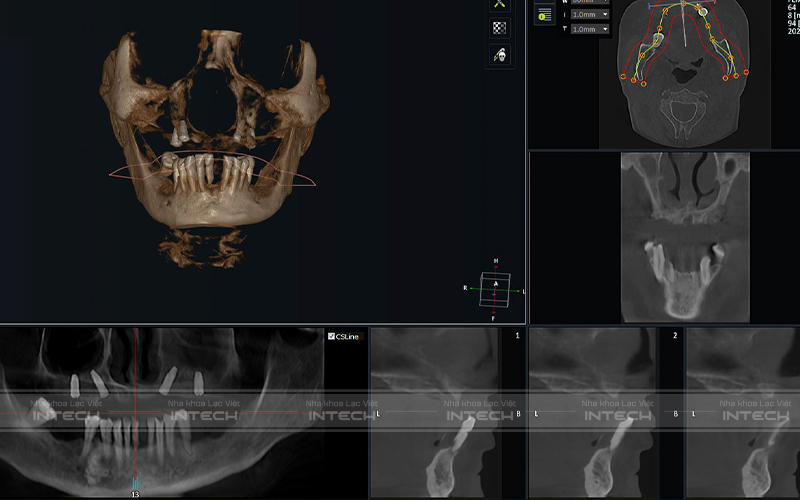Click slice marker 13 below panorama
800x500 pixels.
pyautogui.click(x=135, y=492)
